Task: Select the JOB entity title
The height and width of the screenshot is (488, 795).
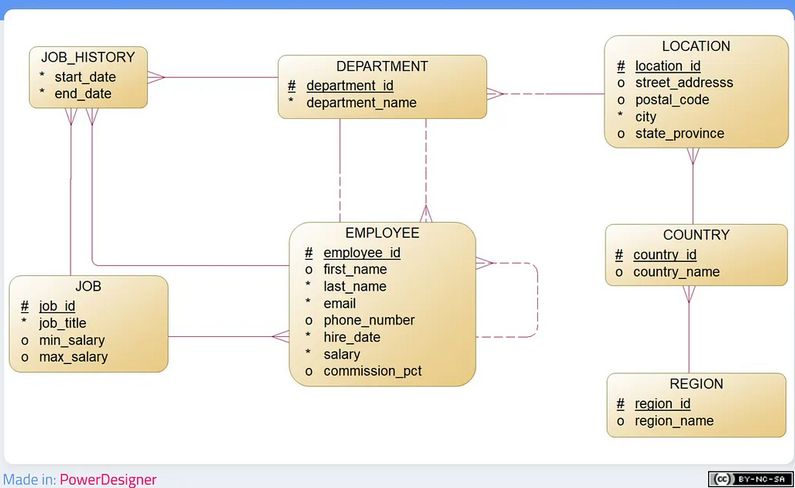Action: 87,286
